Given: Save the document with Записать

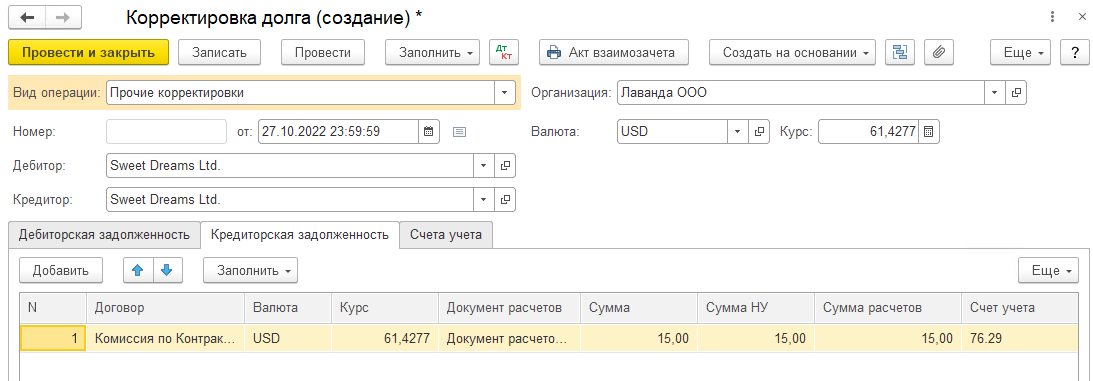Looking at the screenshot, I should 219,52.
